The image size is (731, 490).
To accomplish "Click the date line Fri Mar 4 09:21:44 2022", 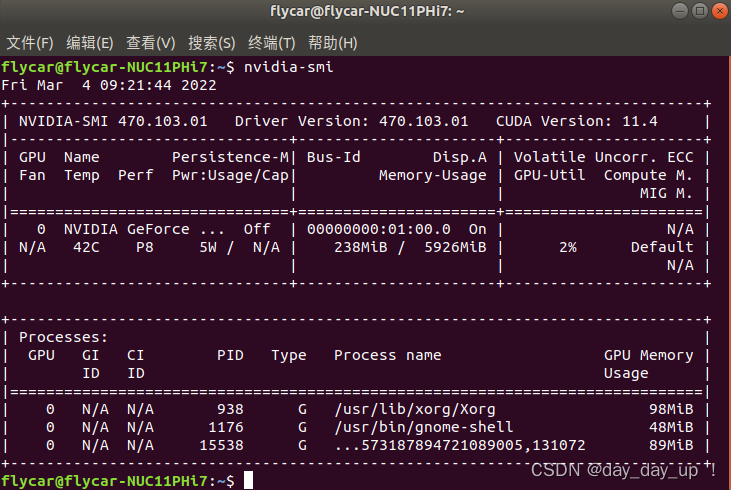I will coord(109,85).
